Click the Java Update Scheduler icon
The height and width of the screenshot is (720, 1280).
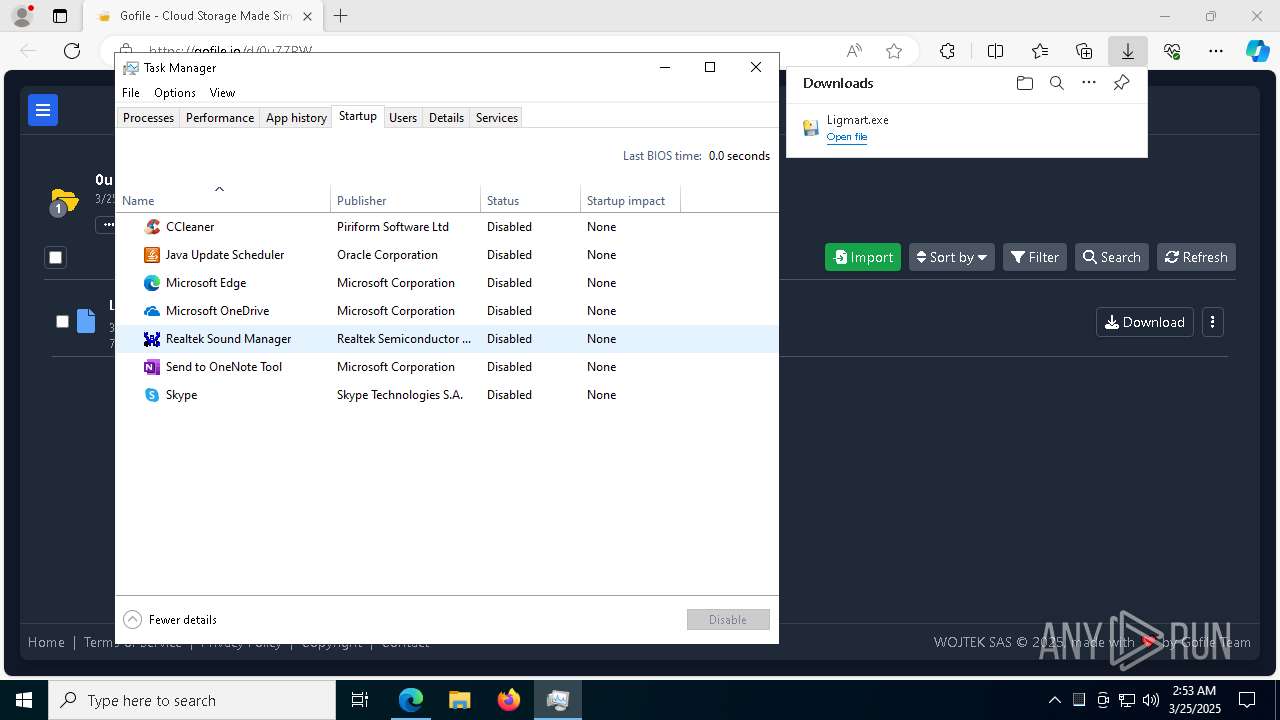(152, 255)
